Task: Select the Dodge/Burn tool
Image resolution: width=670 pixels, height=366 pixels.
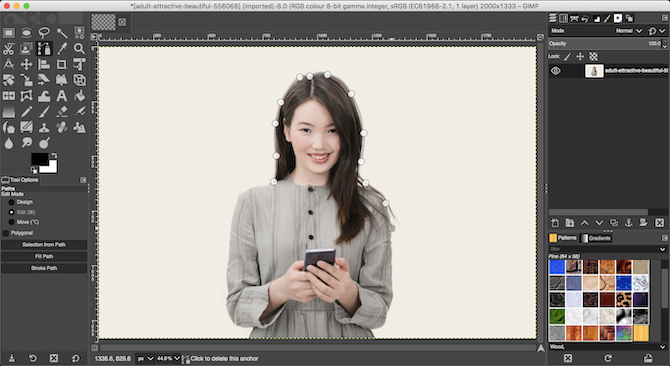Action: pos(44,143)
